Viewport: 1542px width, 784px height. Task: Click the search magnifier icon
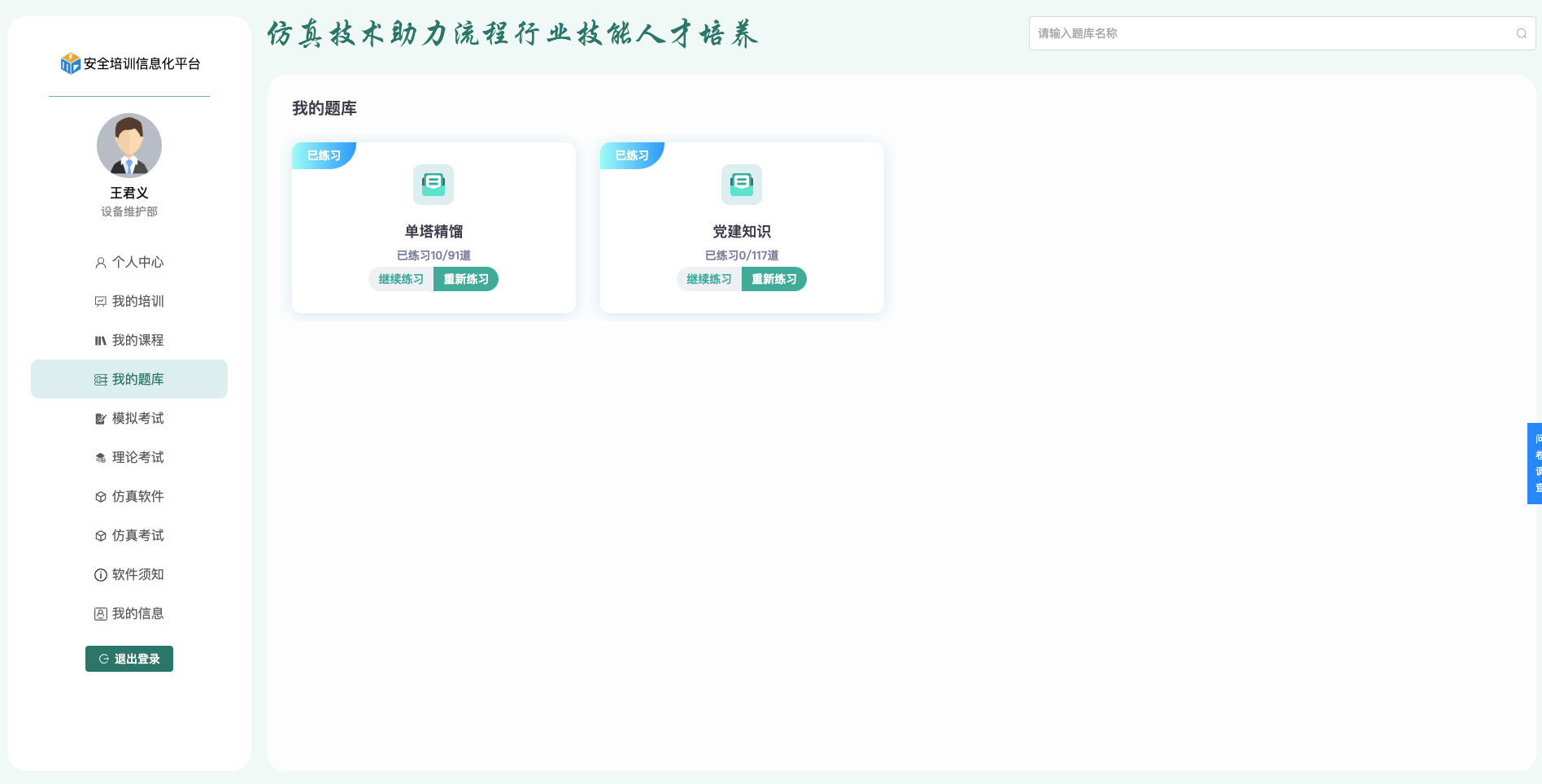point(1521,33)
